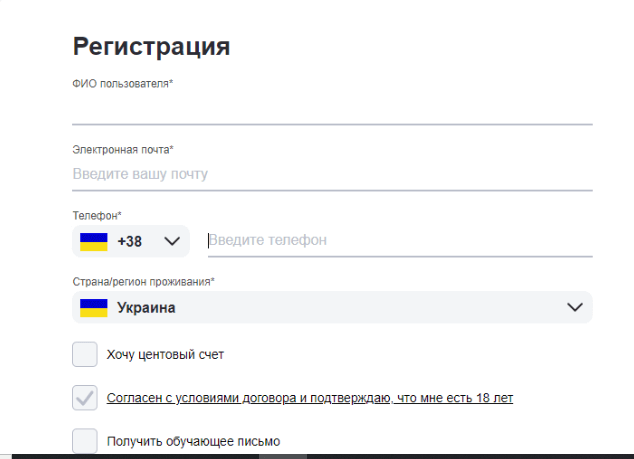Enable the Хочу центовый счет checkbox
This screenshot has height=459, width=634.
tap(85, 354)
